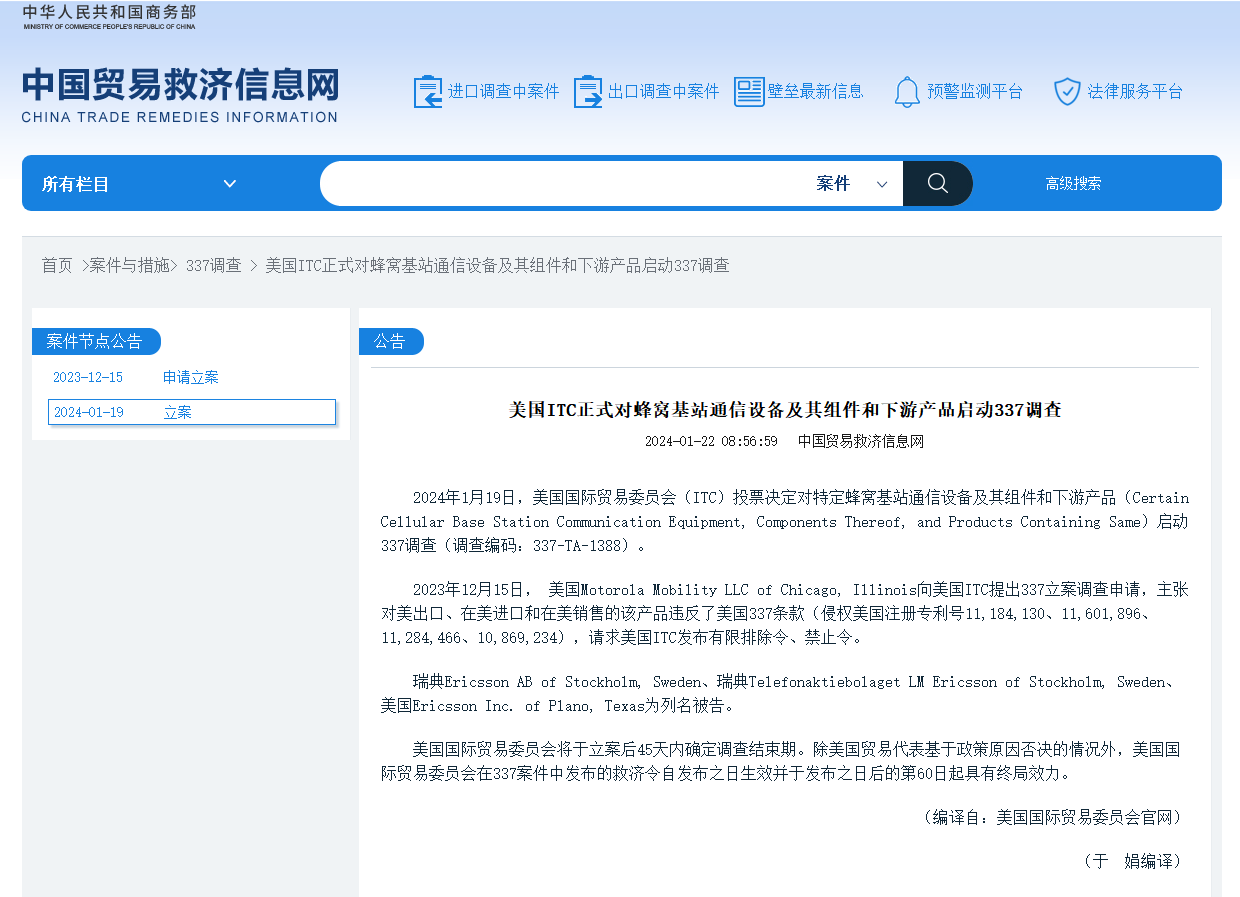Click the timestamp 2024-01-22 08:56:59
This screenshot has height=897, width=1240.
(x=711, y=441)
